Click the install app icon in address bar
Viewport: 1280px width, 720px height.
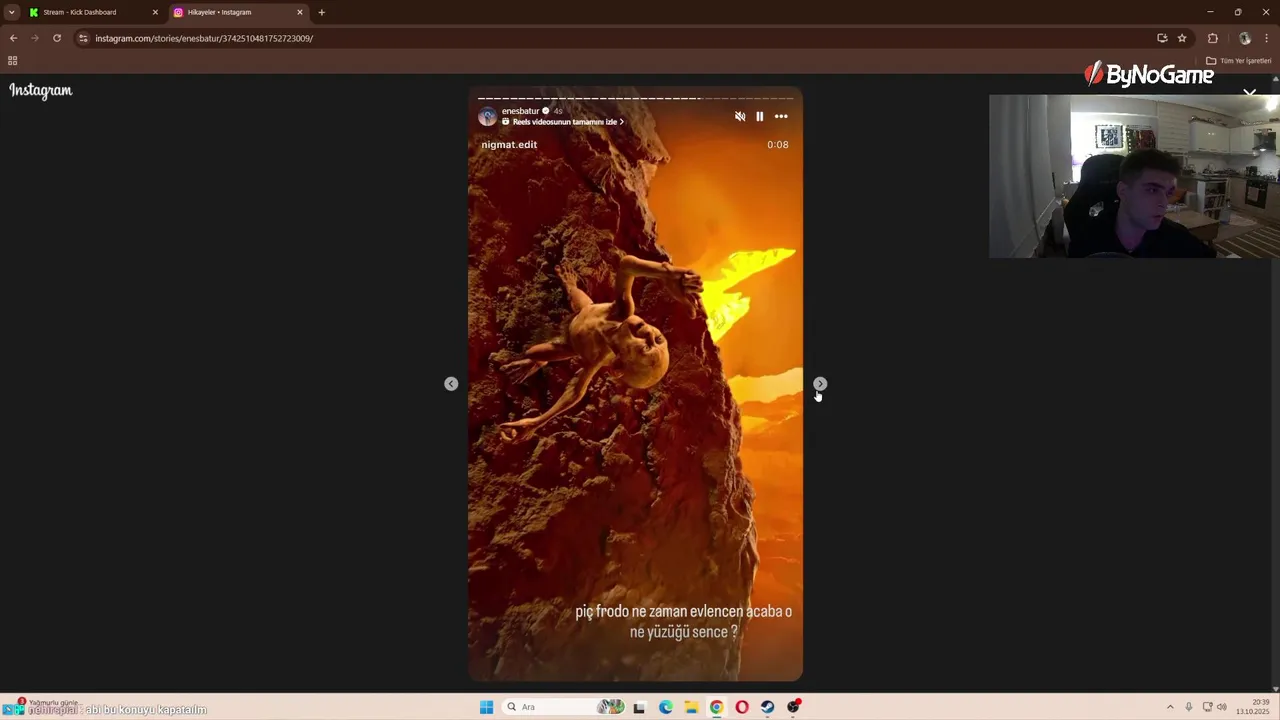coord(1162,38)
